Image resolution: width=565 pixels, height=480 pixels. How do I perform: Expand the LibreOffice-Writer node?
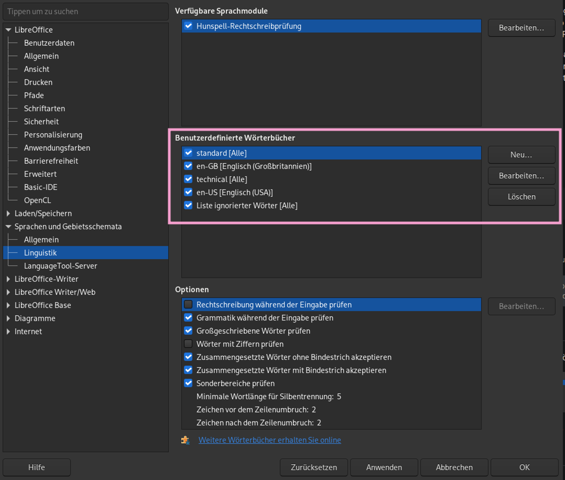pos(8,279)
